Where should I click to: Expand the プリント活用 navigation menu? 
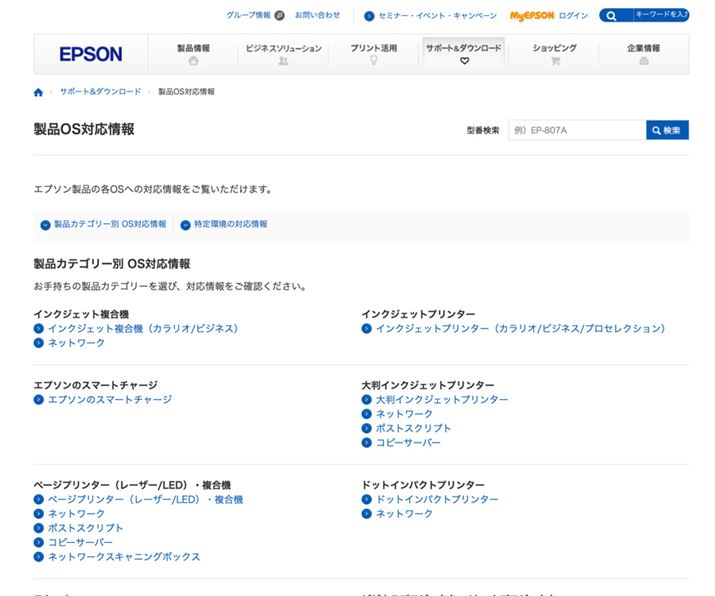[x=373, y=53]
